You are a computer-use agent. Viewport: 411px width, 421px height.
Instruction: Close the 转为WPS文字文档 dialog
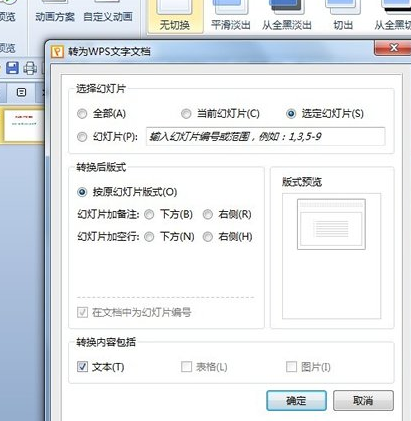[x=393, y=48]
